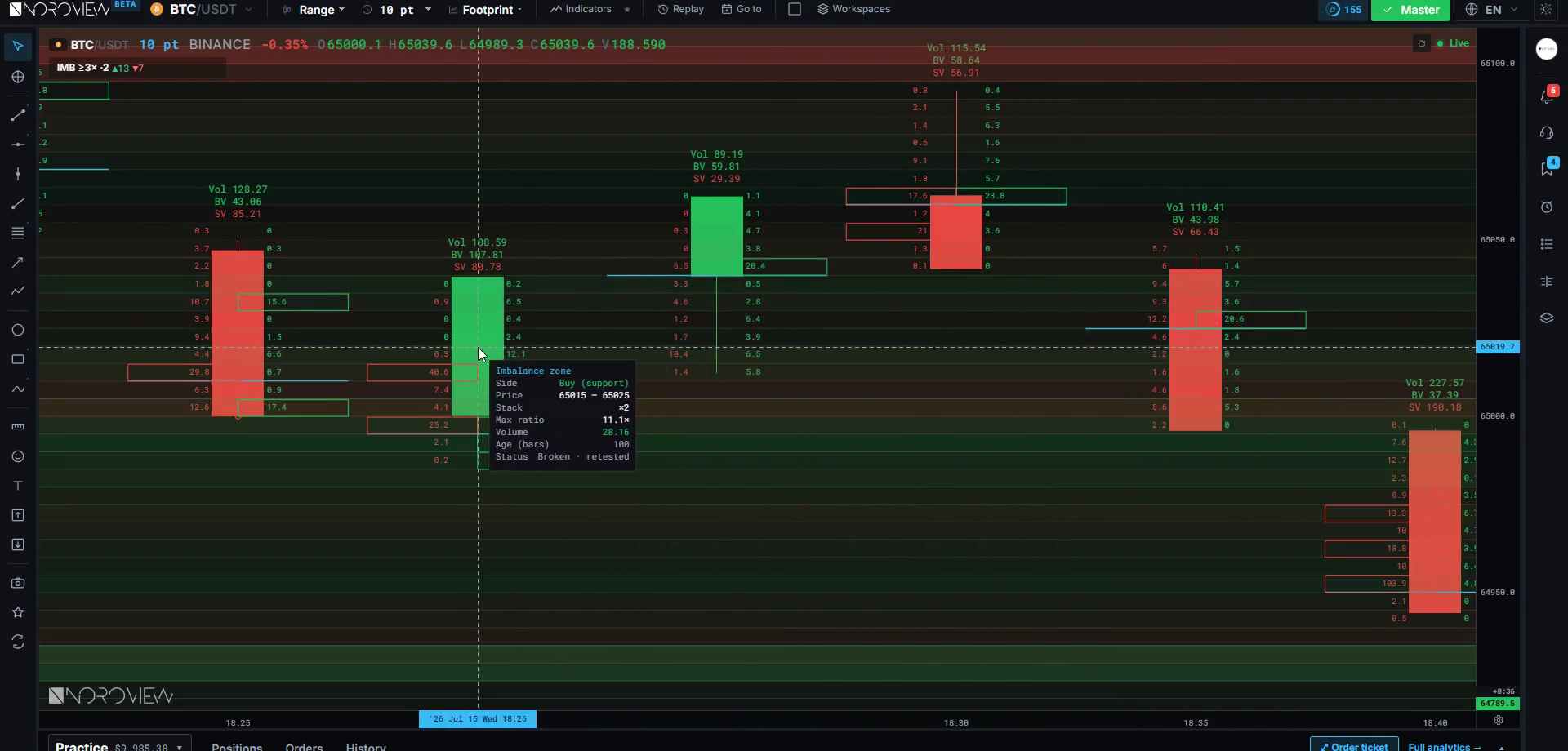Screen dimensions: 1568x751
Task: Expand the Practice account dropdown
Action: click(118, 746)
